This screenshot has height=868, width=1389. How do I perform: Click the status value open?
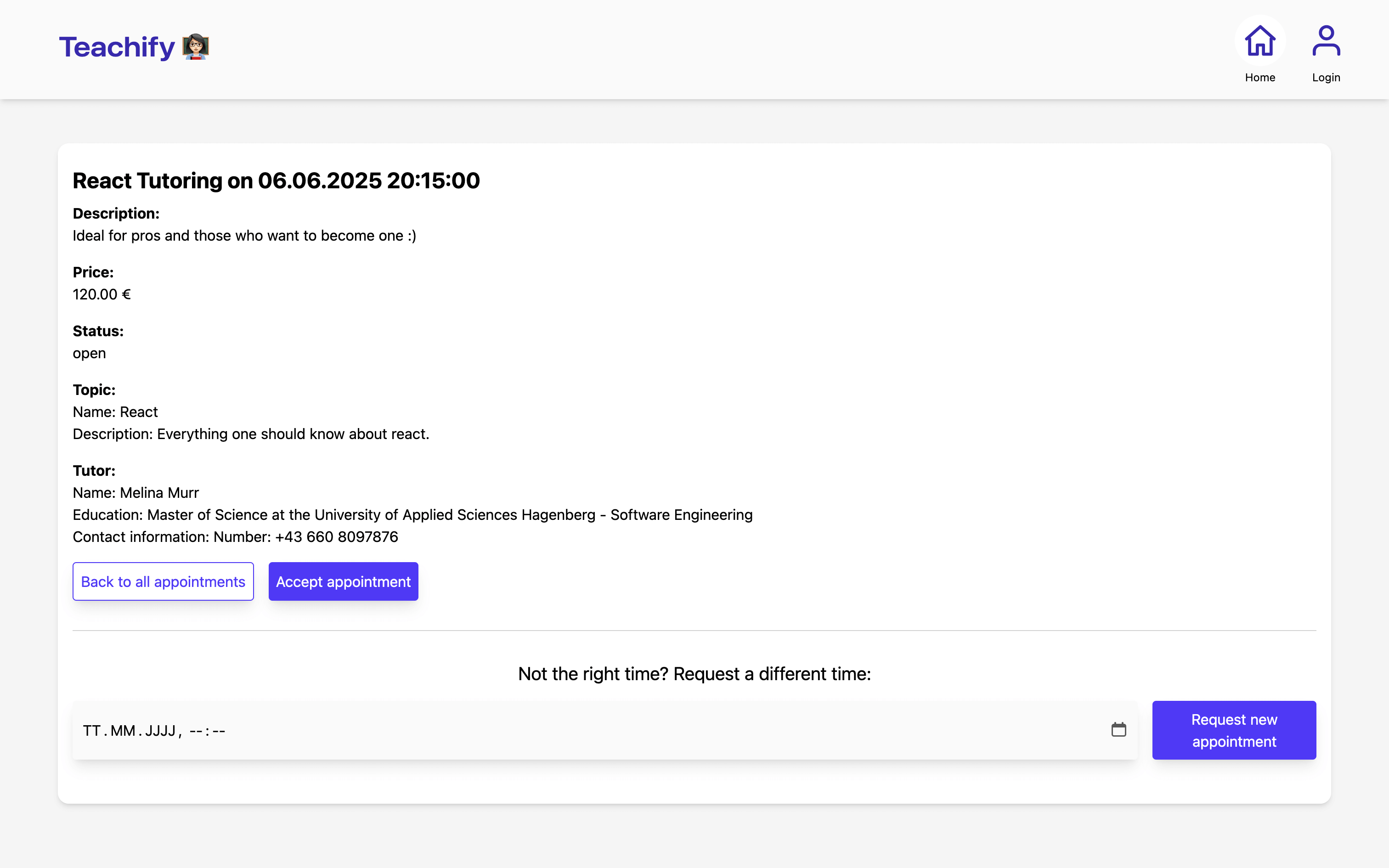tap(89, 353)
